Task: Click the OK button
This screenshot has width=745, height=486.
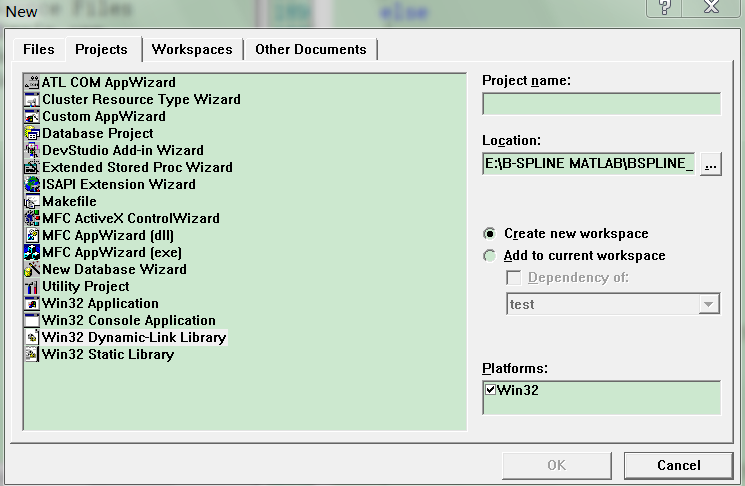Action: (x=556, y=466)
